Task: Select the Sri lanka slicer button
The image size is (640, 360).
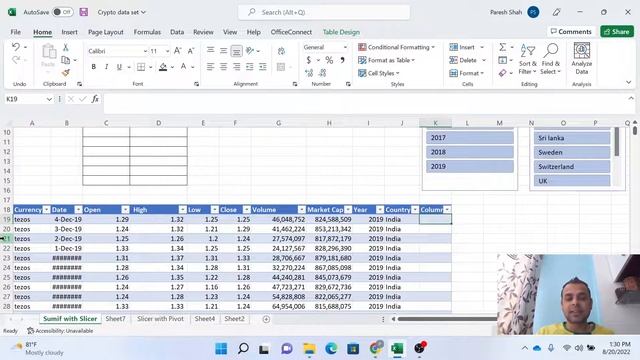Action: click(x=572, y=138)
